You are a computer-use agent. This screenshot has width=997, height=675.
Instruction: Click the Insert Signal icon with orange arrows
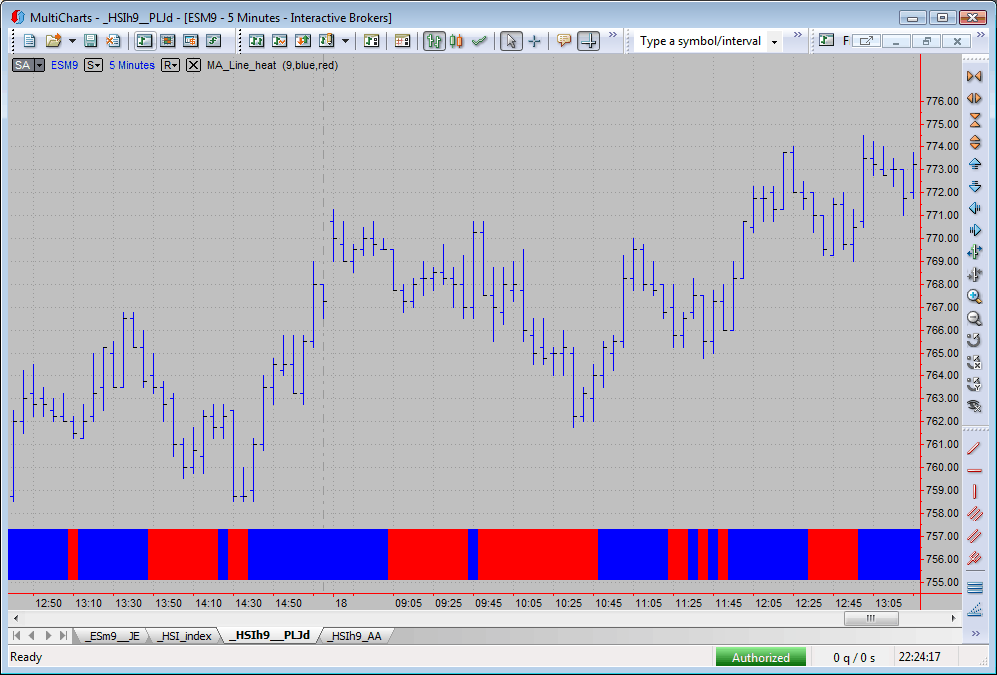point(303,41)
